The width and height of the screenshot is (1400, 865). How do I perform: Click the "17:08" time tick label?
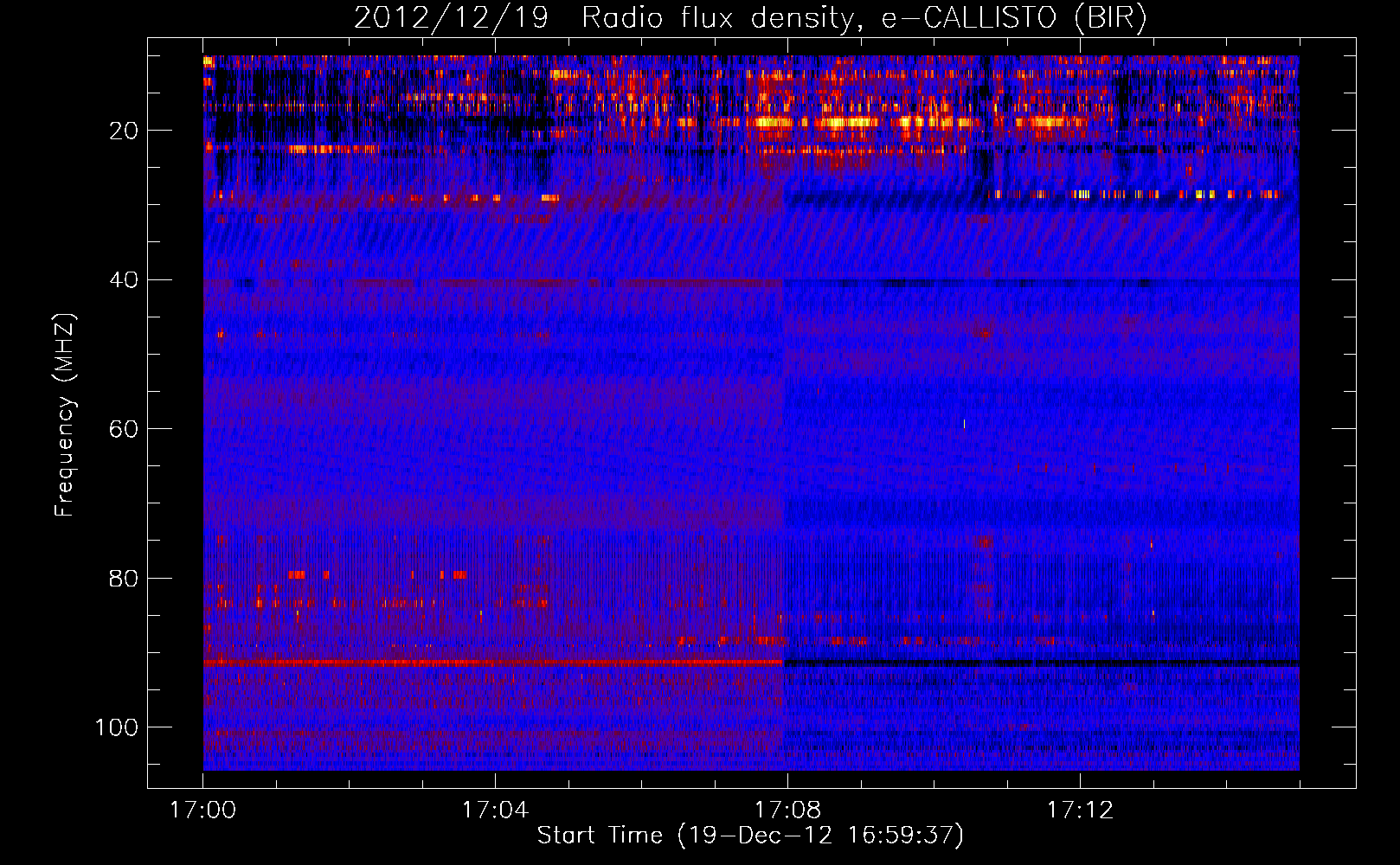(x=787, y=811)
